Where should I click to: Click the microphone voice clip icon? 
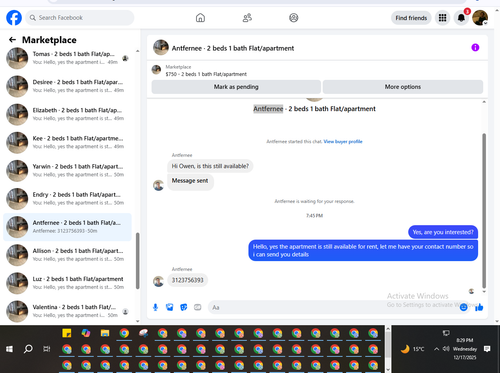coord(155,307)
